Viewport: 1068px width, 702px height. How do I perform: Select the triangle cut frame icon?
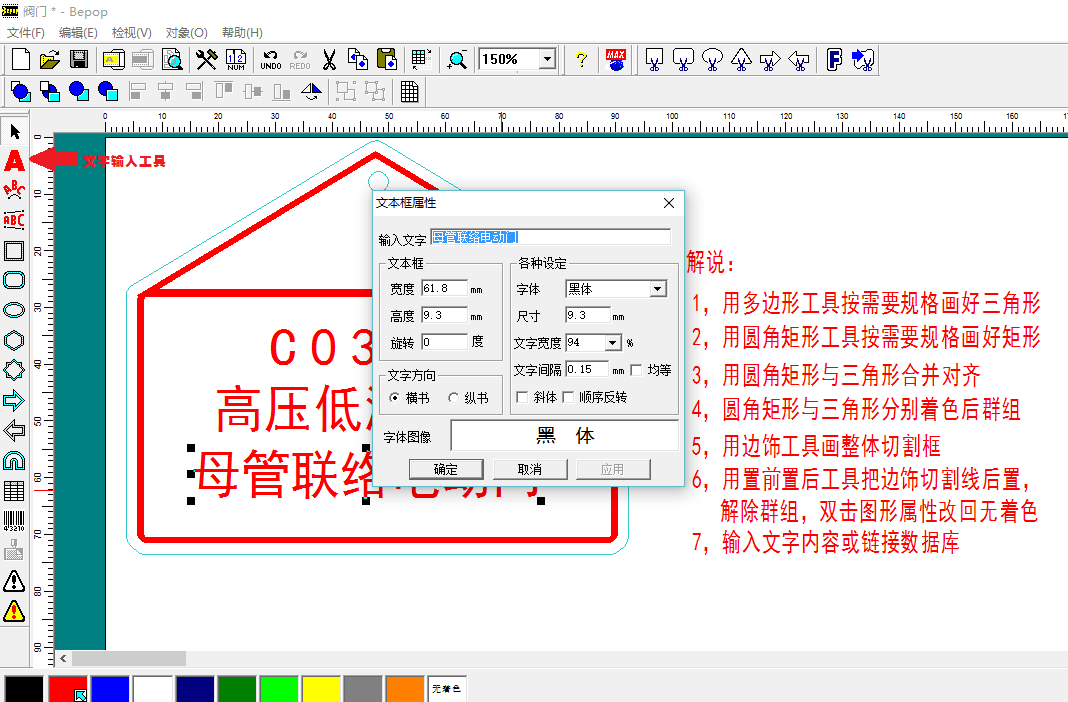(x=741, y=60)
